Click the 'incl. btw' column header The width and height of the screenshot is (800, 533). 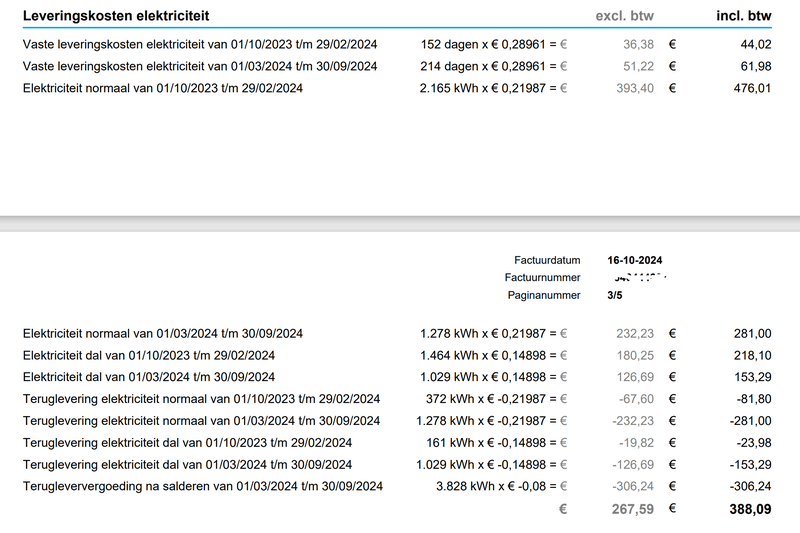[744, 16]
